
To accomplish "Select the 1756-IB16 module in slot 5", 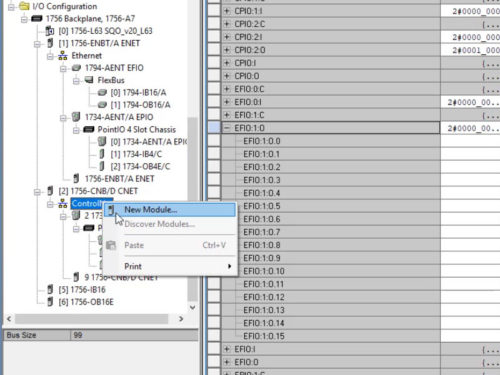I will (x=82, y=289).
